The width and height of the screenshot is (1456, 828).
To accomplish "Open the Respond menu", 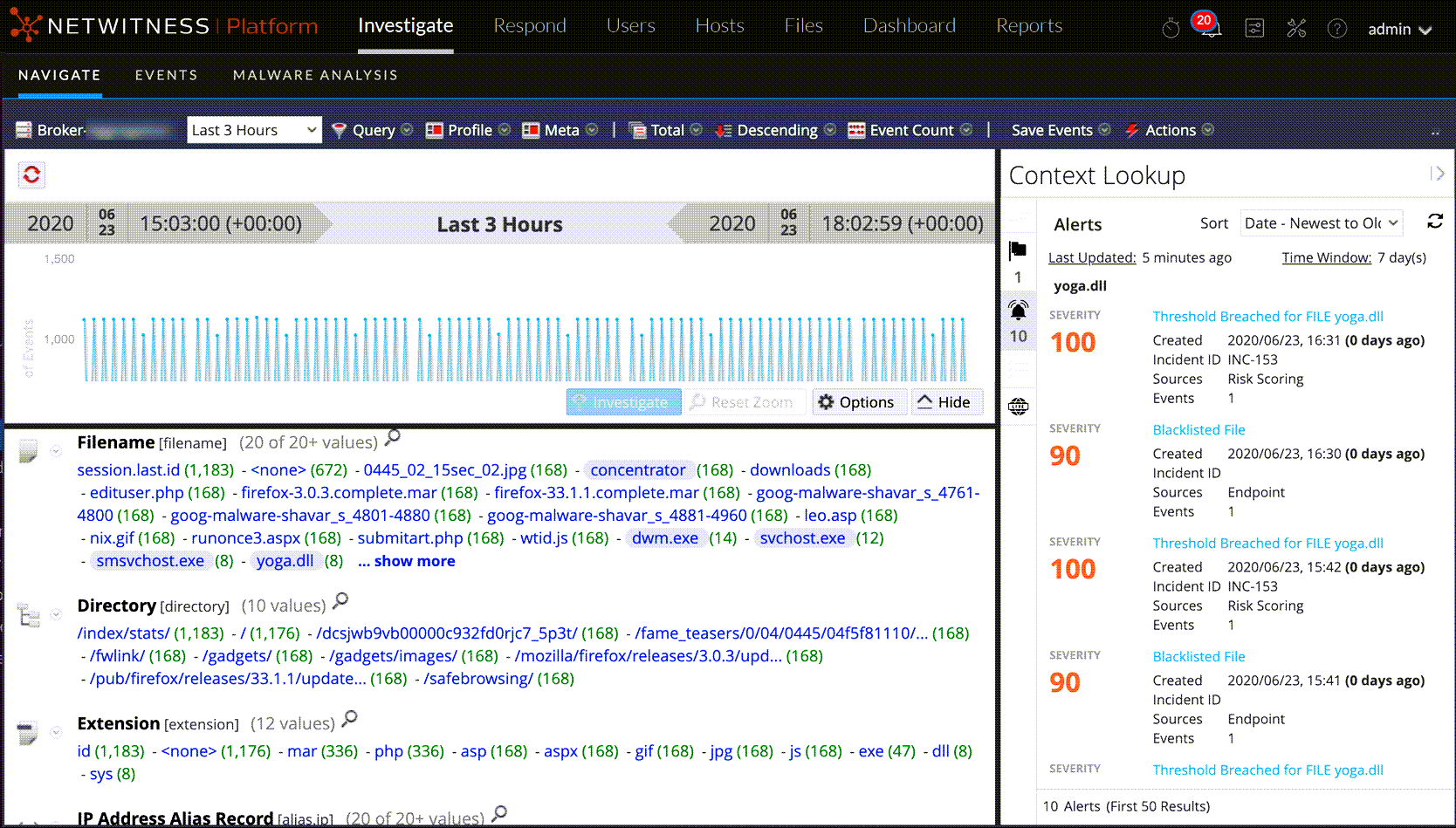I will pos(530,26).
